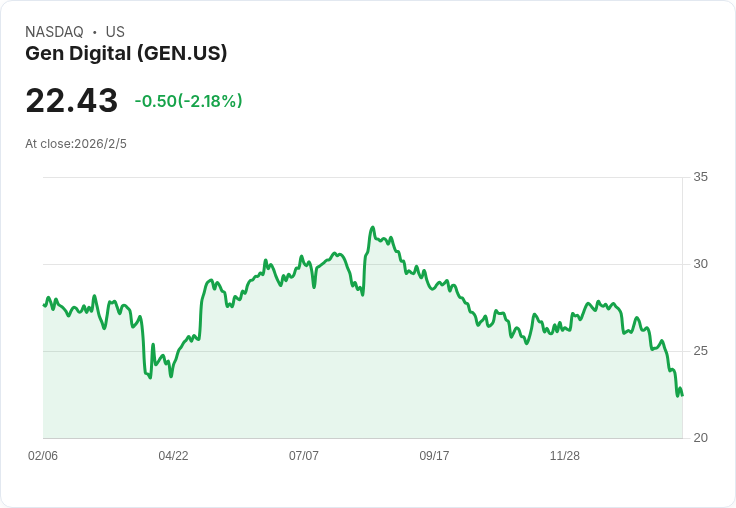736x508 pixels.
Task: Click the chart line's final rightmost point
Action: click(682, 395)
